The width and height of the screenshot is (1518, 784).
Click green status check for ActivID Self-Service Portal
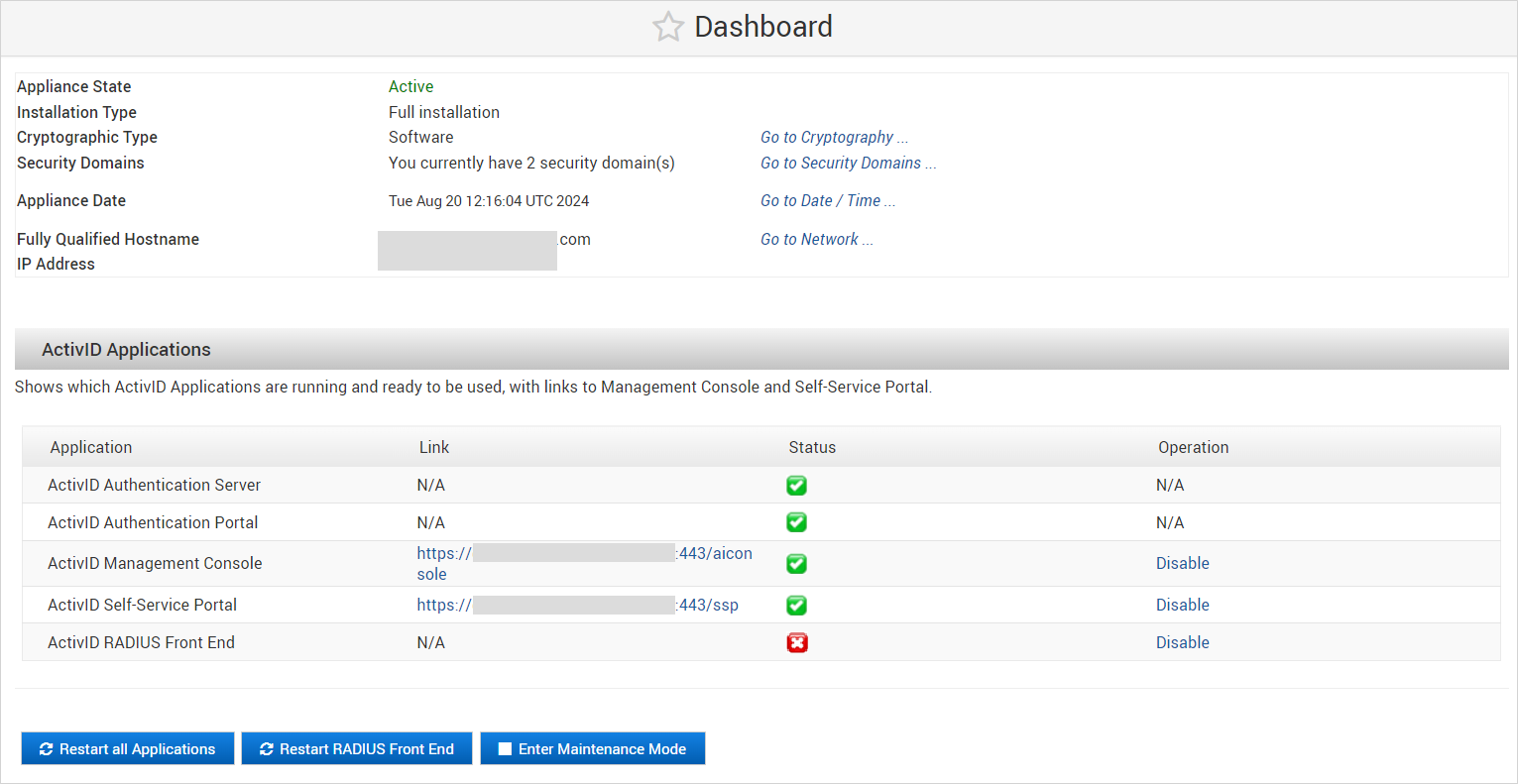(x=796, y=605)
